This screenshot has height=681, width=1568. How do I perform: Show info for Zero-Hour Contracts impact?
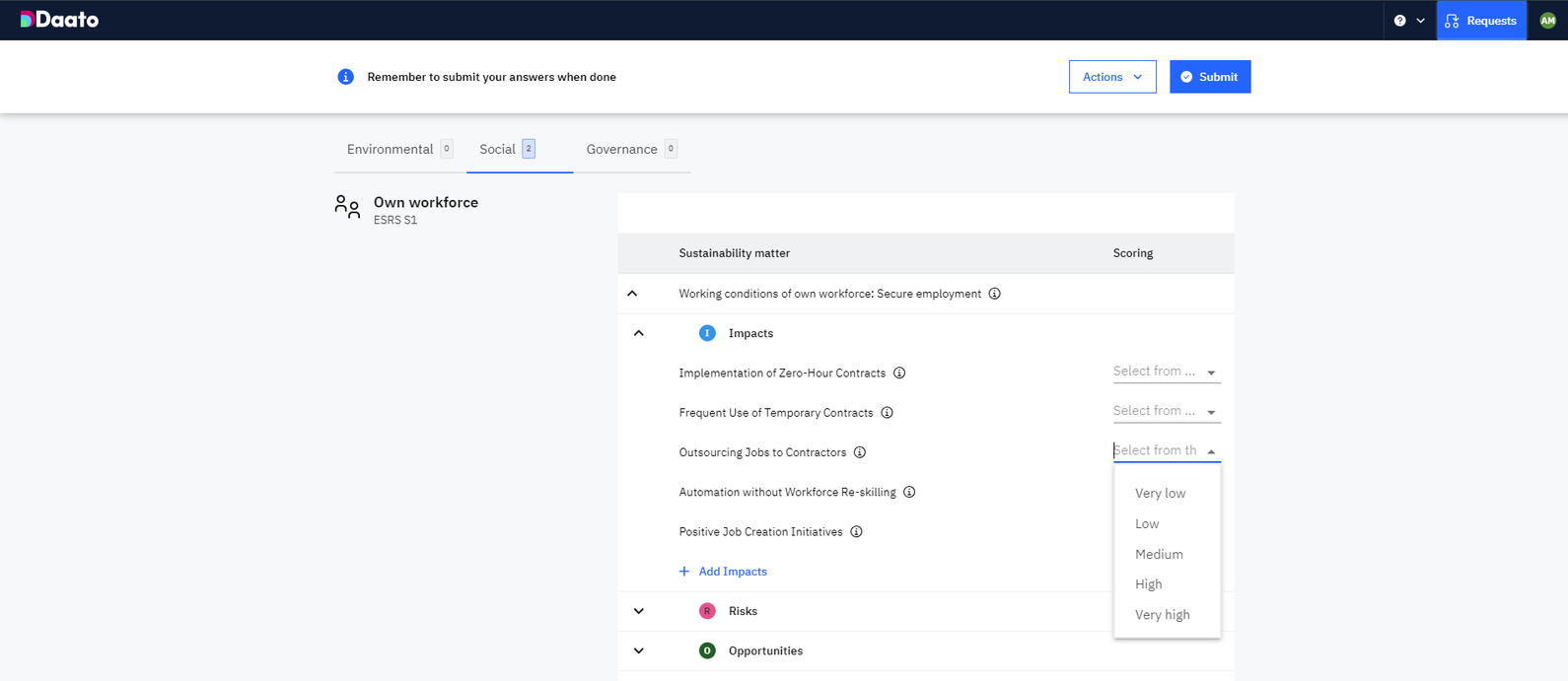click(899, 374)
